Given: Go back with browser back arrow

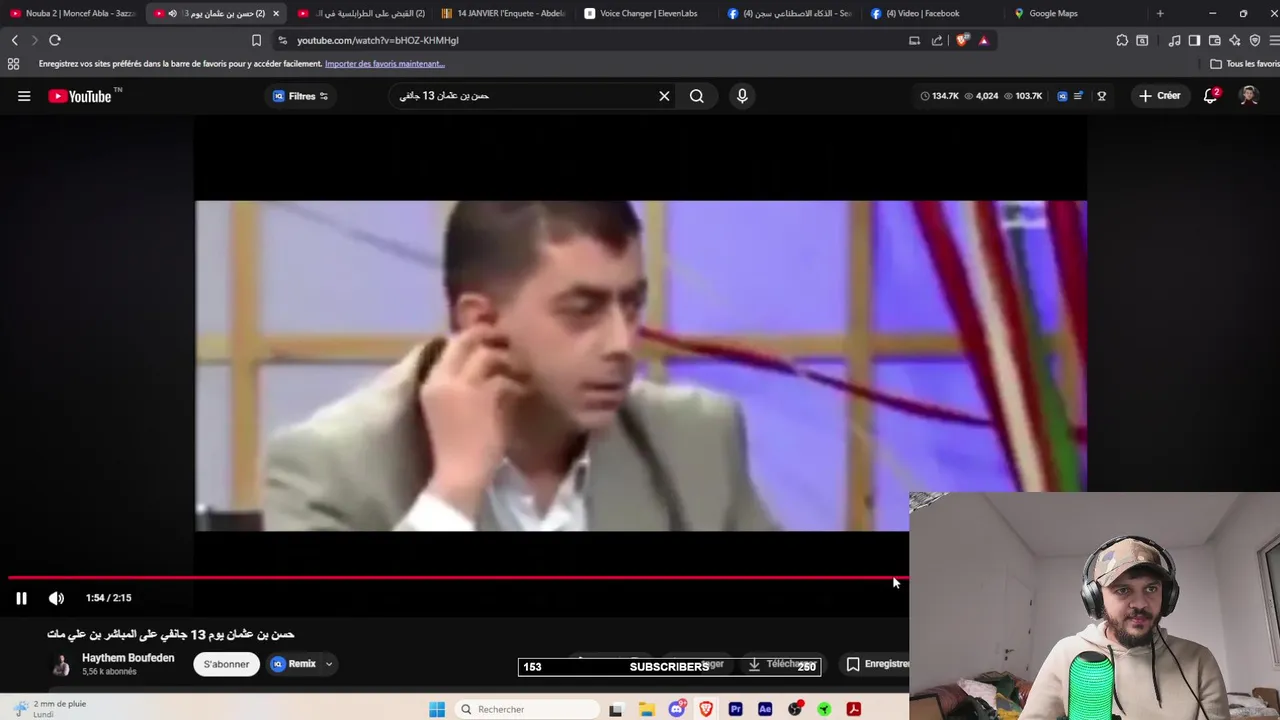Looking at the screenshot, I should [14, 40].
